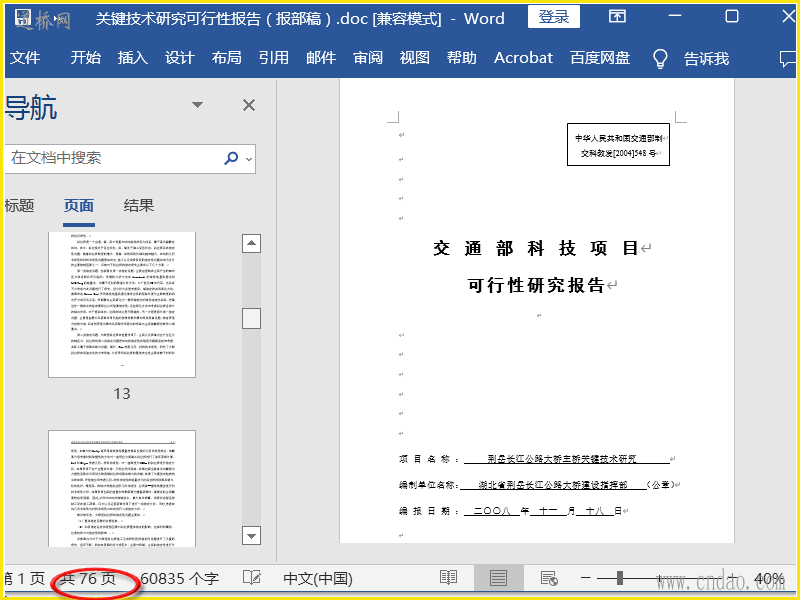Select the 设计 ribbon tab
Screen dimensions: 800x600
click(x=180, y=58)
